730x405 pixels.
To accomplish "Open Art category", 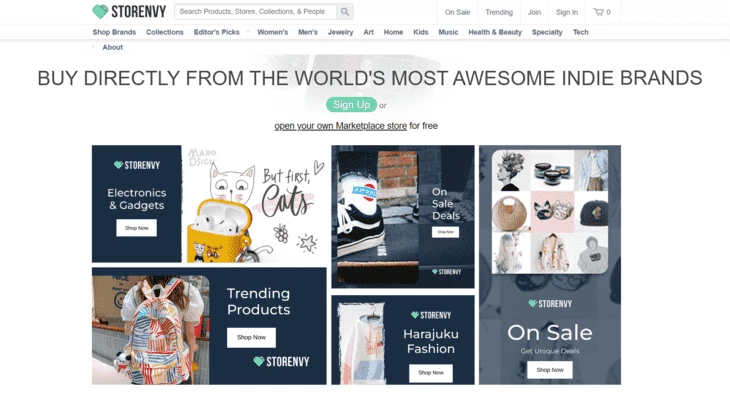I will point(369,32).
